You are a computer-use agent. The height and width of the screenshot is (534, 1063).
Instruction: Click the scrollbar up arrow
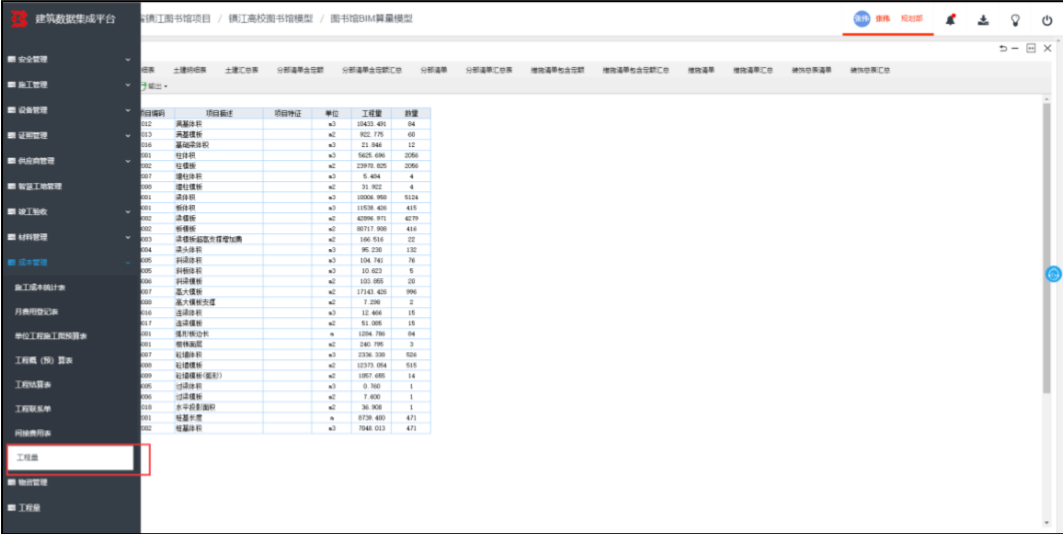1047,98
